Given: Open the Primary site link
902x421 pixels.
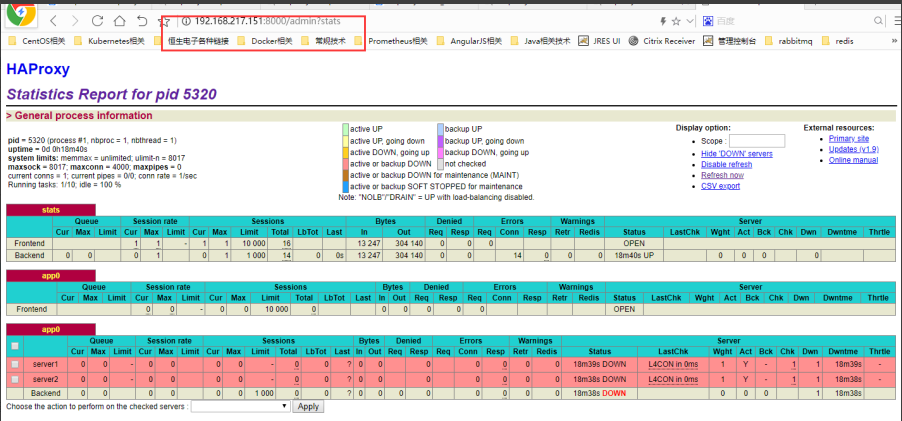Looking at the screenshot, I should coord(849,139).
